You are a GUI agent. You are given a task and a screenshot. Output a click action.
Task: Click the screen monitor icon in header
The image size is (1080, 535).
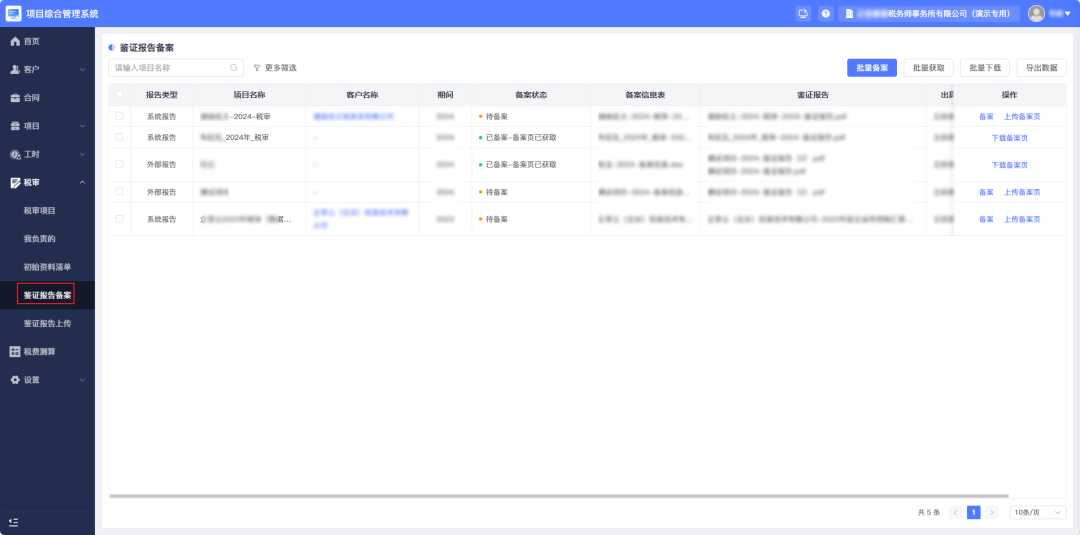(x=802, y=14)
